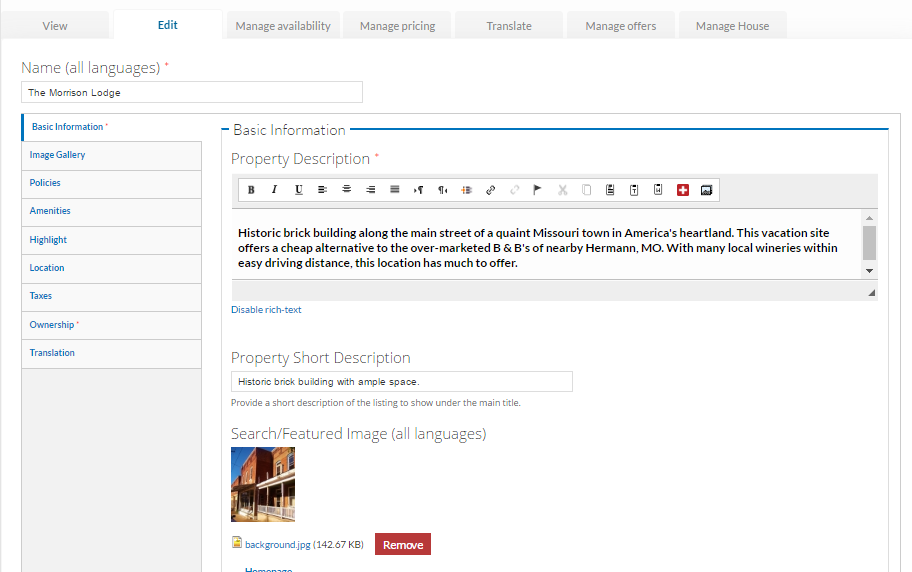The height and width of the screenshot is (572, 912).
Task: Switch to the Translate tab
Action: coord(509,26)
